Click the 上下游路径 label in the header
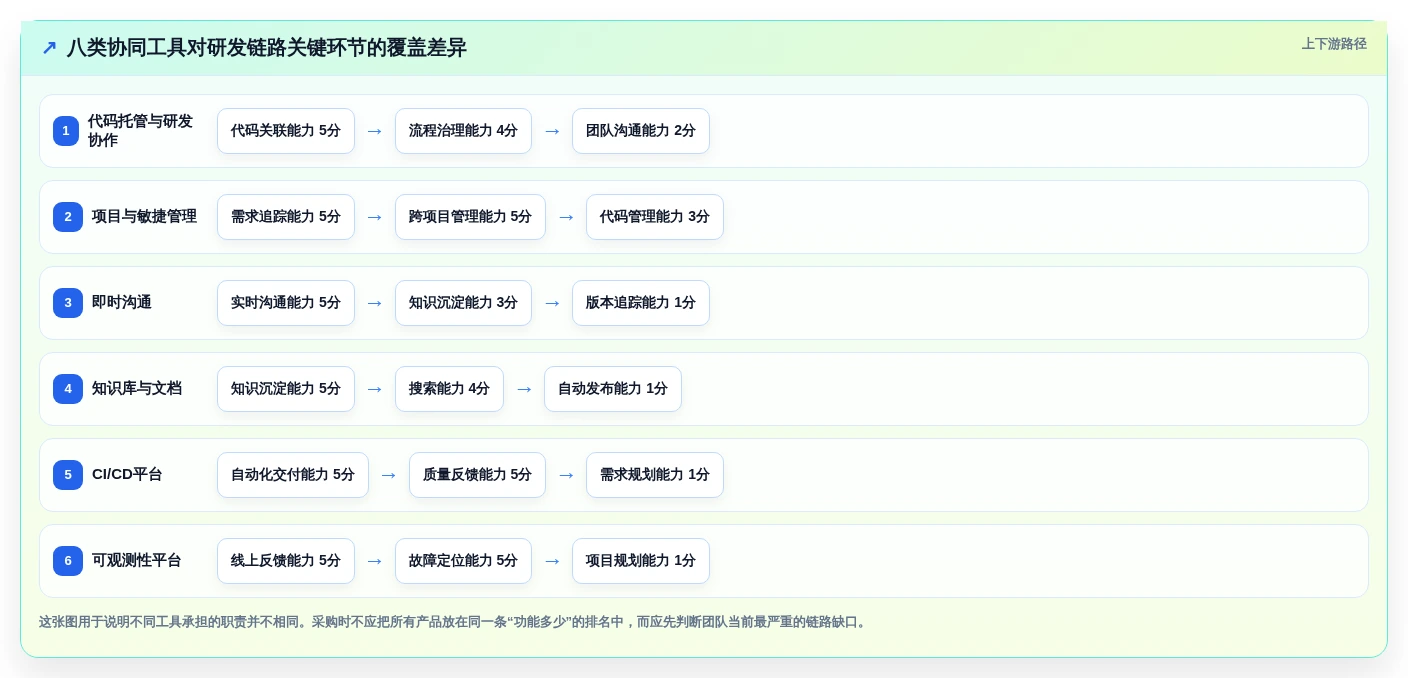This screenshot has width=1408, height=678. click(x=1334, y=44)
